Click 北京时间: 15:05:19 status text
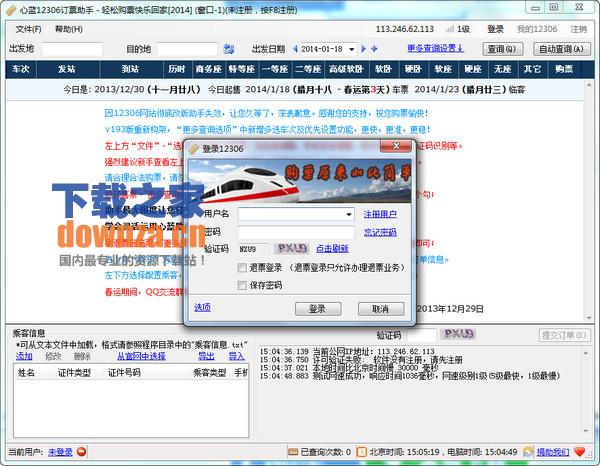 click(x=404, y=452)
